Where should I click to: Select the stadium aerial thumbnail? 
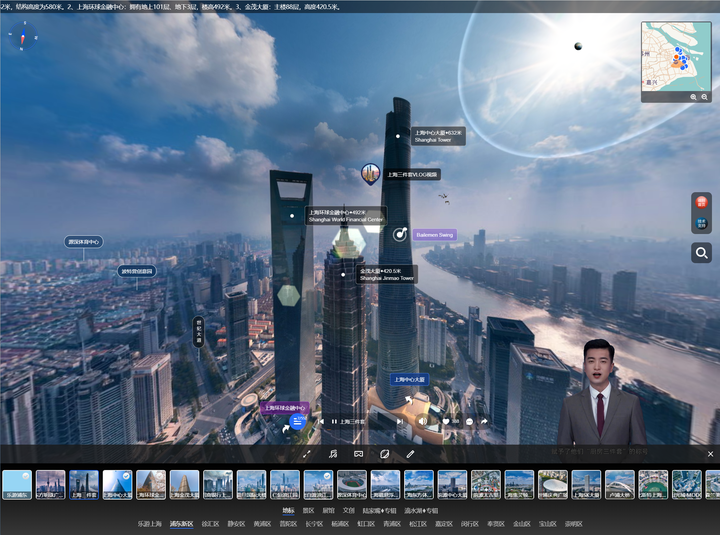tap(352, 484)
